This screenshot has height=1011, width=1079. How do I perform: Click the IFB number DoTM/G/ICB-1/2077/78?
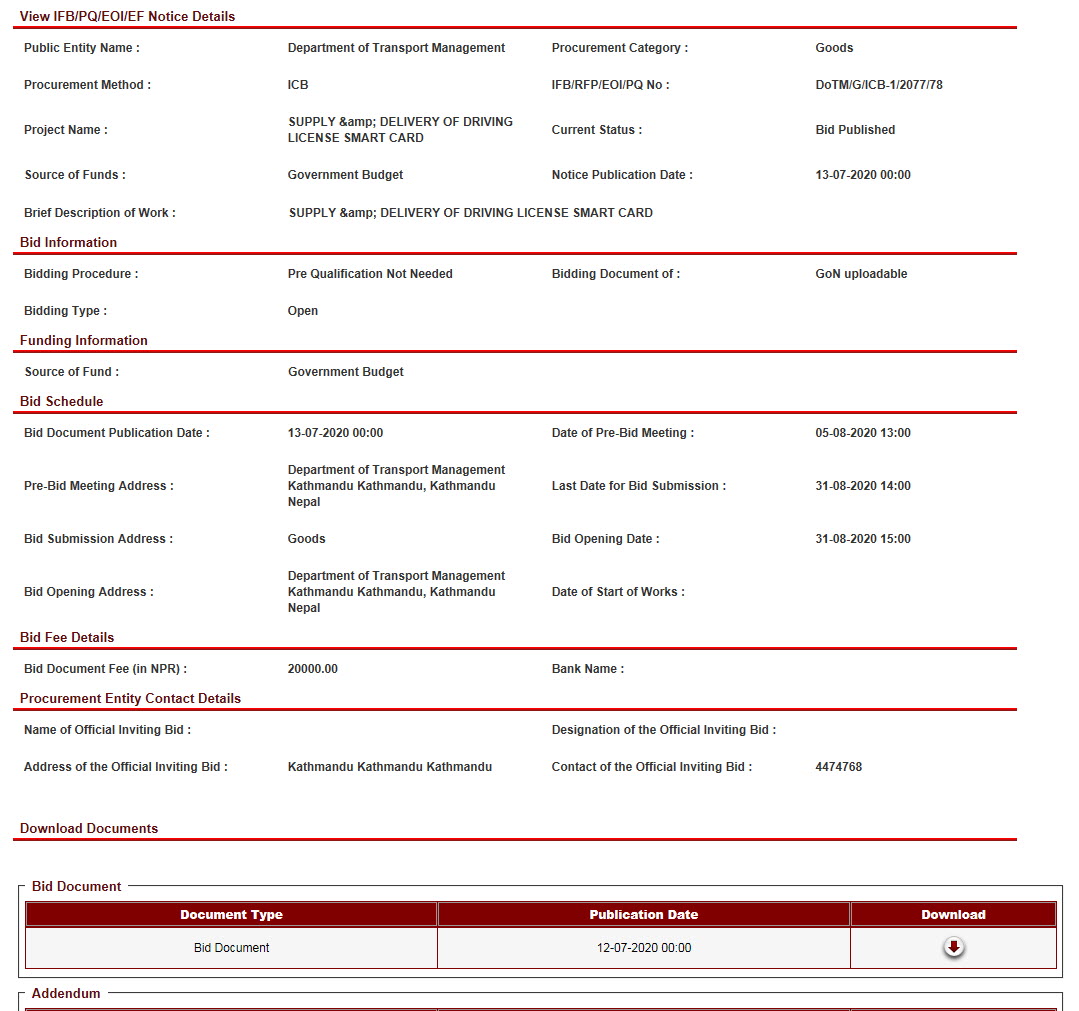(878, 85)
